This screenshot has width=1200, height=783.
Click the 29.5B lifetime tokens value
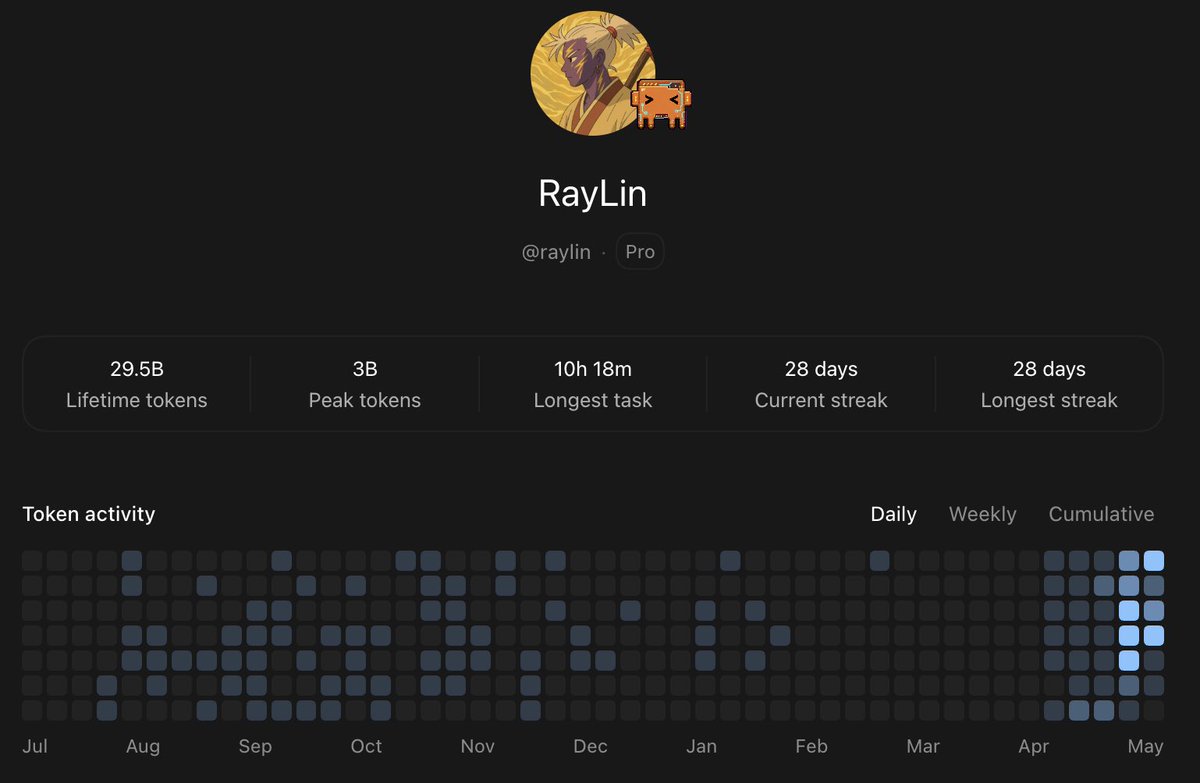[137, 369]
